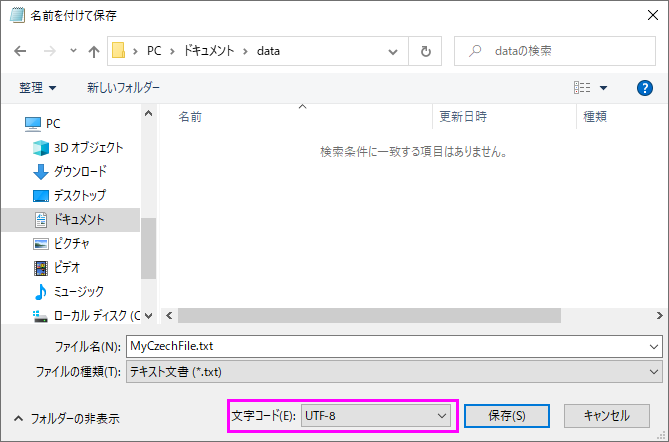
Task: Go forward with the right arrow
Action: click(x=50, y=52)
